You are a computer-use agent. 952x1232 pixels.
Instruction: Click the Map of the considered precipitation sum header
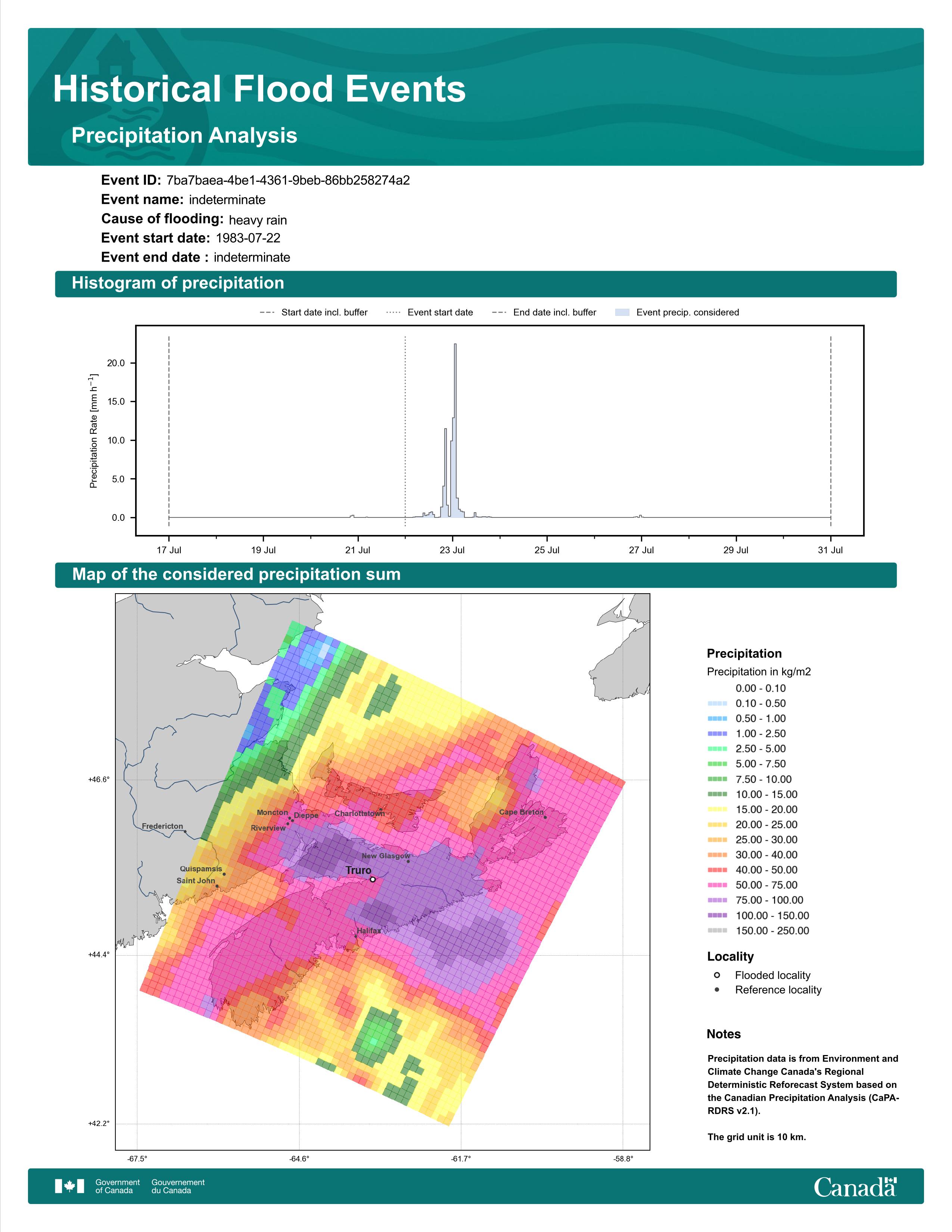[x=236, y=574]
